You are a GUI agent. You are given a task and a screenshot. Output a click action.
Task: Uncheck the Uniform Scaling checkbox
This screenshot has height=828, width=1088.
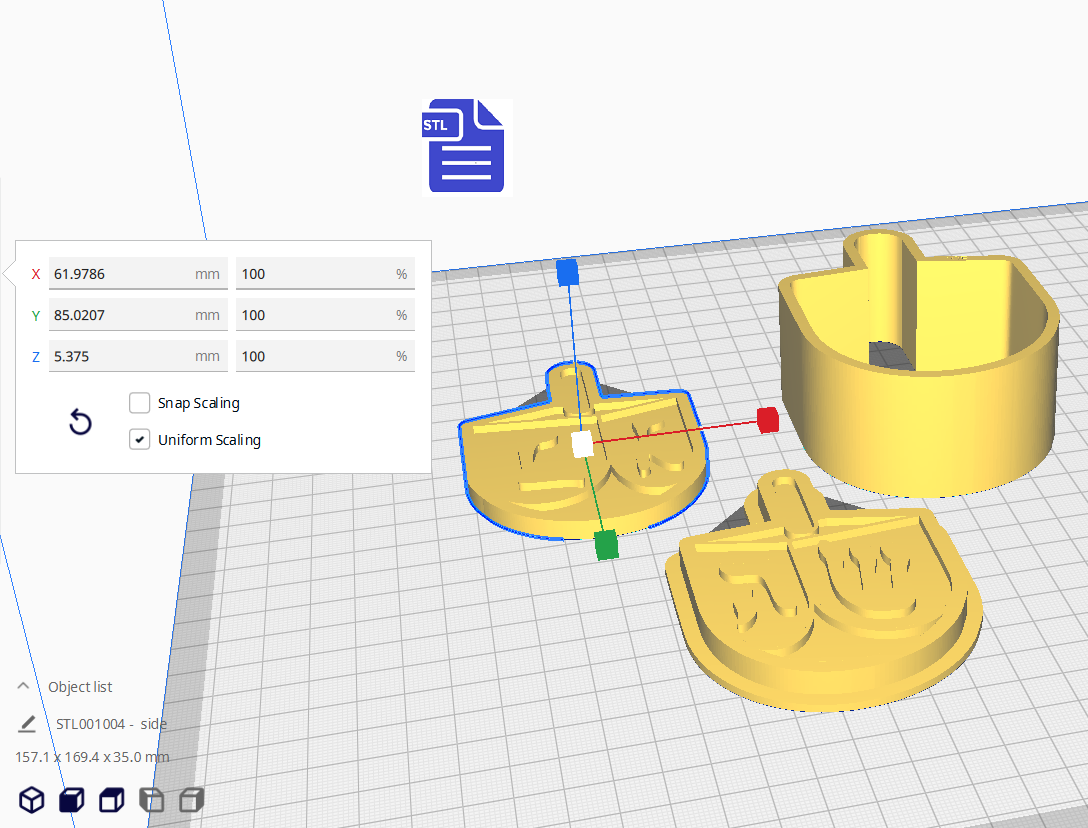coord(140,440)
